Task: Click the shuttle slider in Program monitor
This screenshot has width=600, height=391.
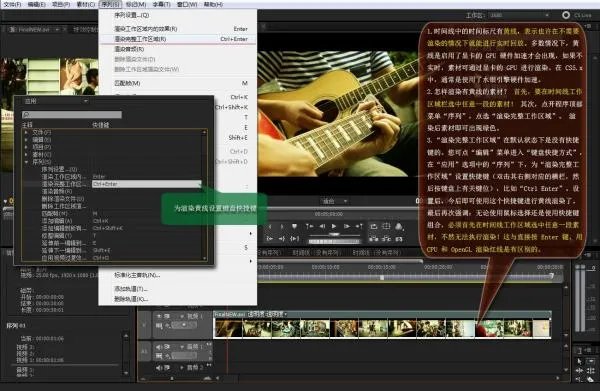Action: pyautogui.click(x=334, y=234)
